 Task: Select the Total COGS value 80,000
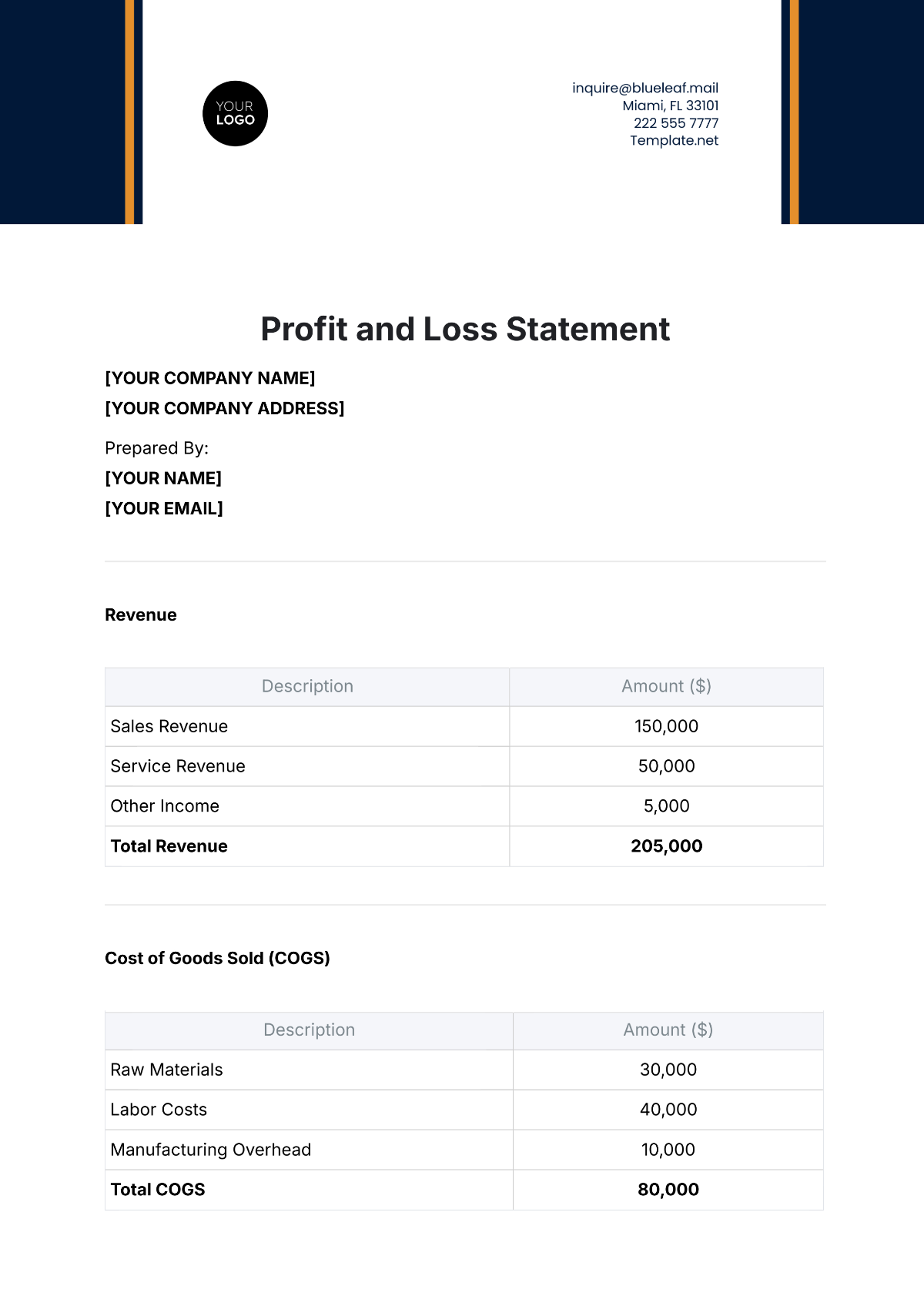[x=668, y=1190]
